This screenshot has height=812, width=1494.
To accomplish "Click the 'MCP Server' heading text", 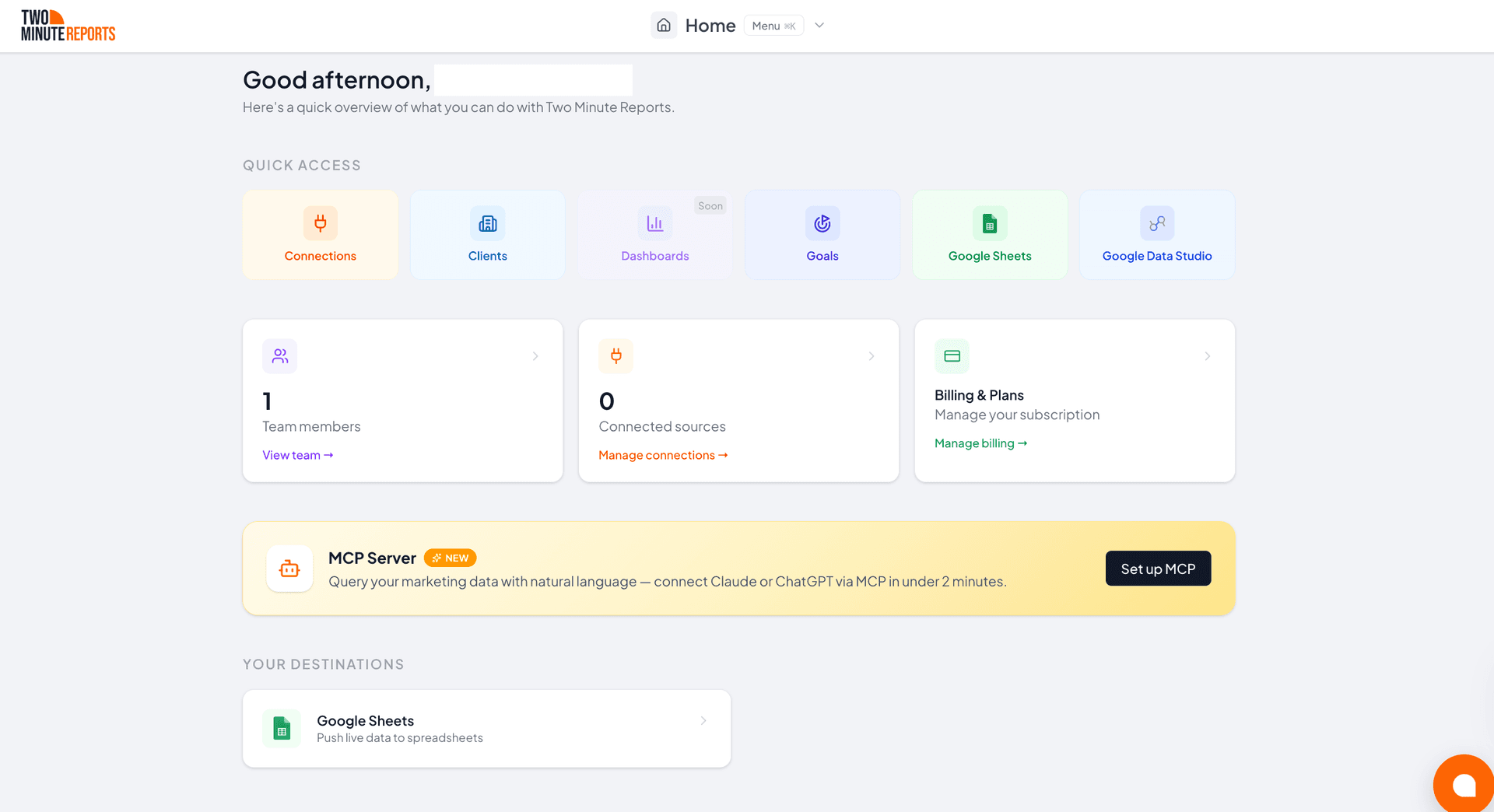I will (372, 558).
